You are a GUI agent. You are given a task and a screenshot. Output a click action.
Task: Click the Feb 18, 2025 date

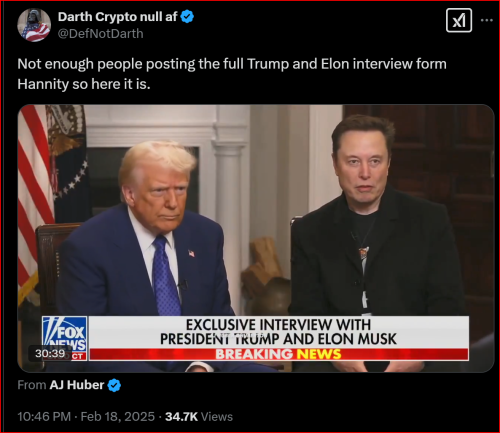click(118, 417)
